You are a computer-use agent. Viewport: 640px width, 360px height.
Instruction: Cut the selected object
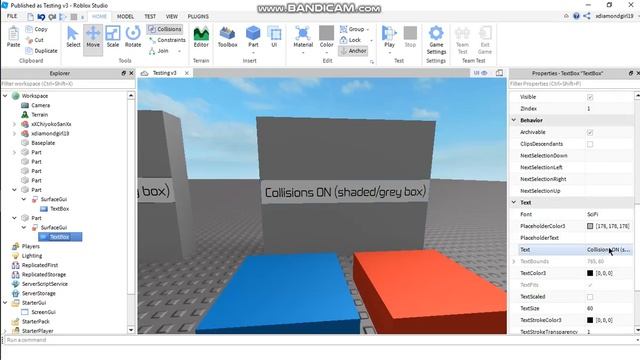[35, 40]
